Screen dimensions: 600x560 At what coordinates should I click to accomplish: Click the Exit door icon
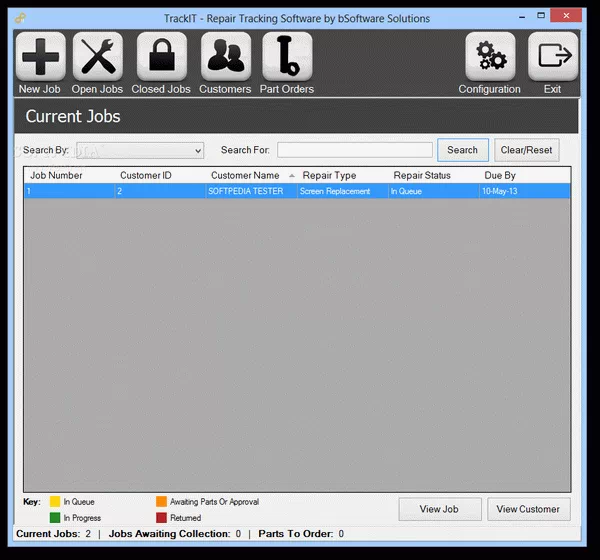[552, 57]
